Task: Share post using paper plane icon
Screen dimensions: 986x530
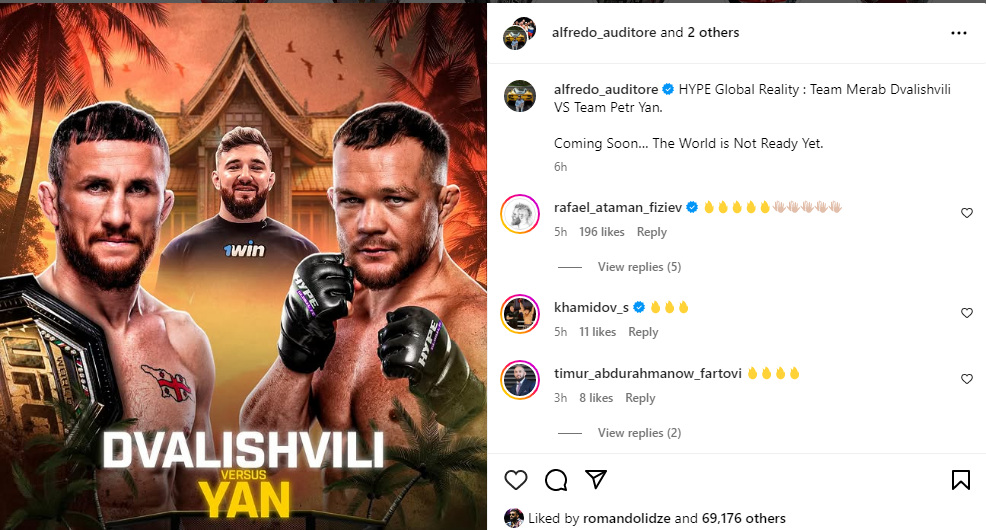Action: [x=595, y=480]
